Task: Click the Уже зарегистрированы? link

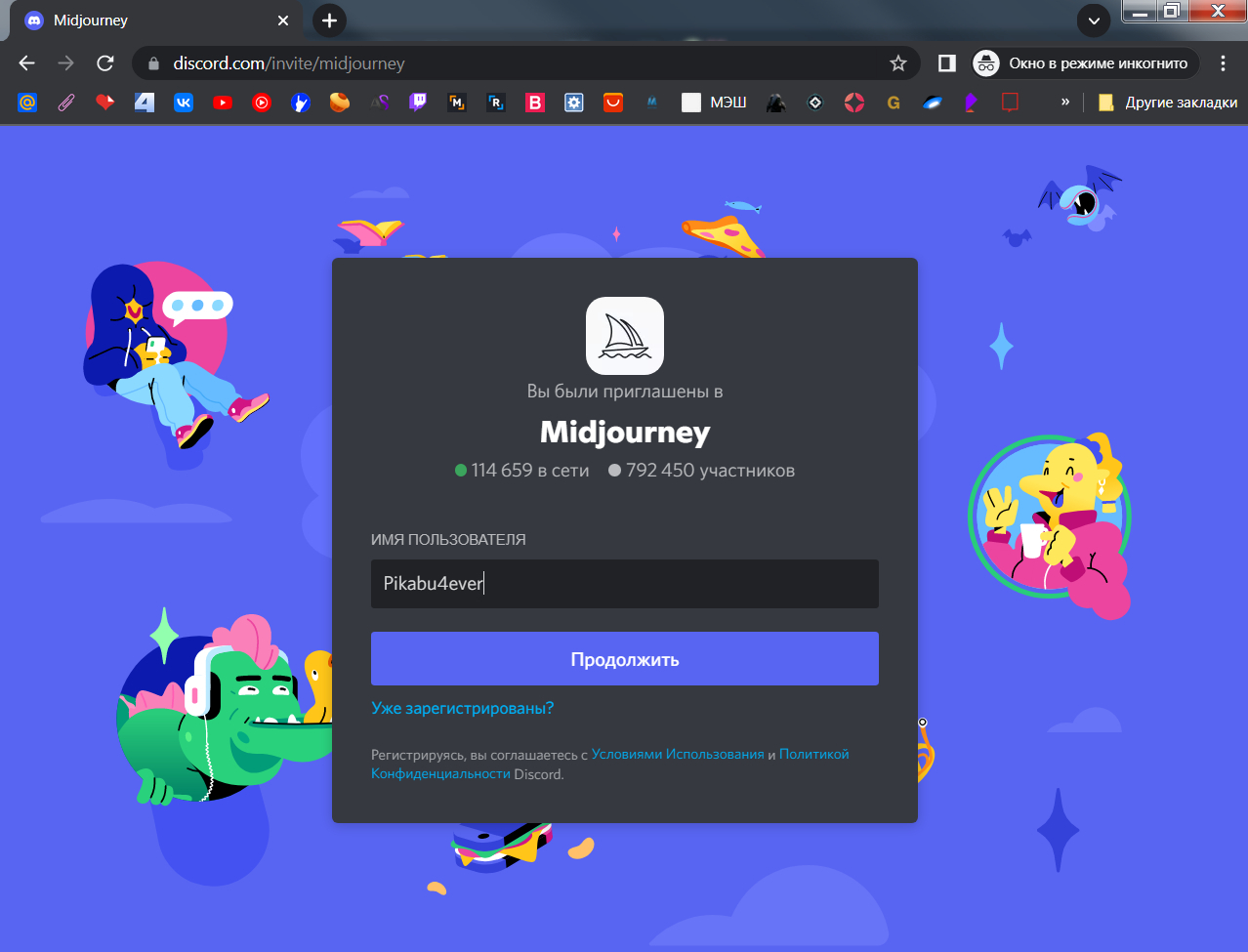Action: click(x=462, y=708)
